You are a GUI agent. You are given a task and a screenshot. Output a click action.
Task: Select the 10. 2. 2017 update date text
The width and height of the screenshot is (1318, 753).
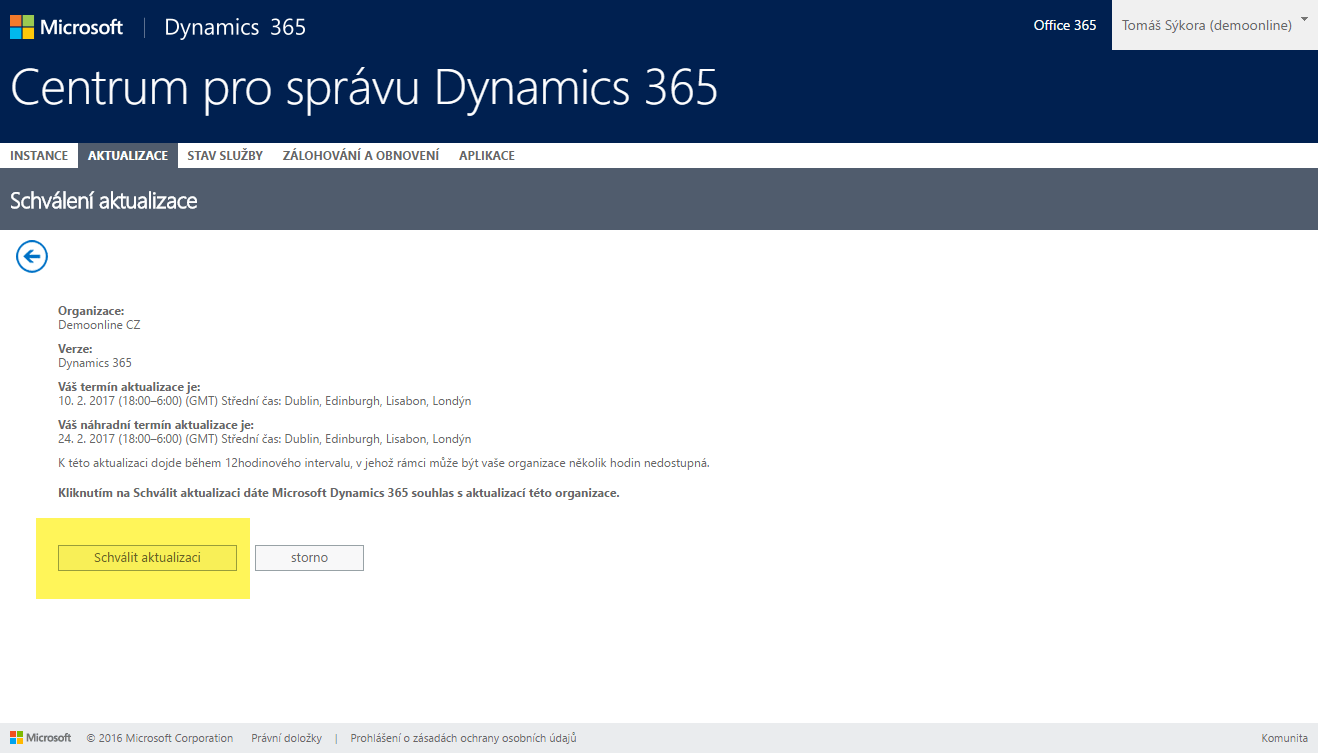pos(264,401)
